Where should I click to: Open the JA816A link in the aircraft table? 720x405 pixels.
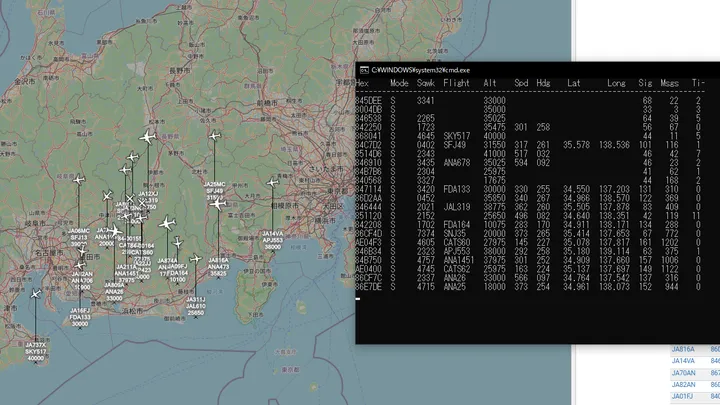[683, 349]
